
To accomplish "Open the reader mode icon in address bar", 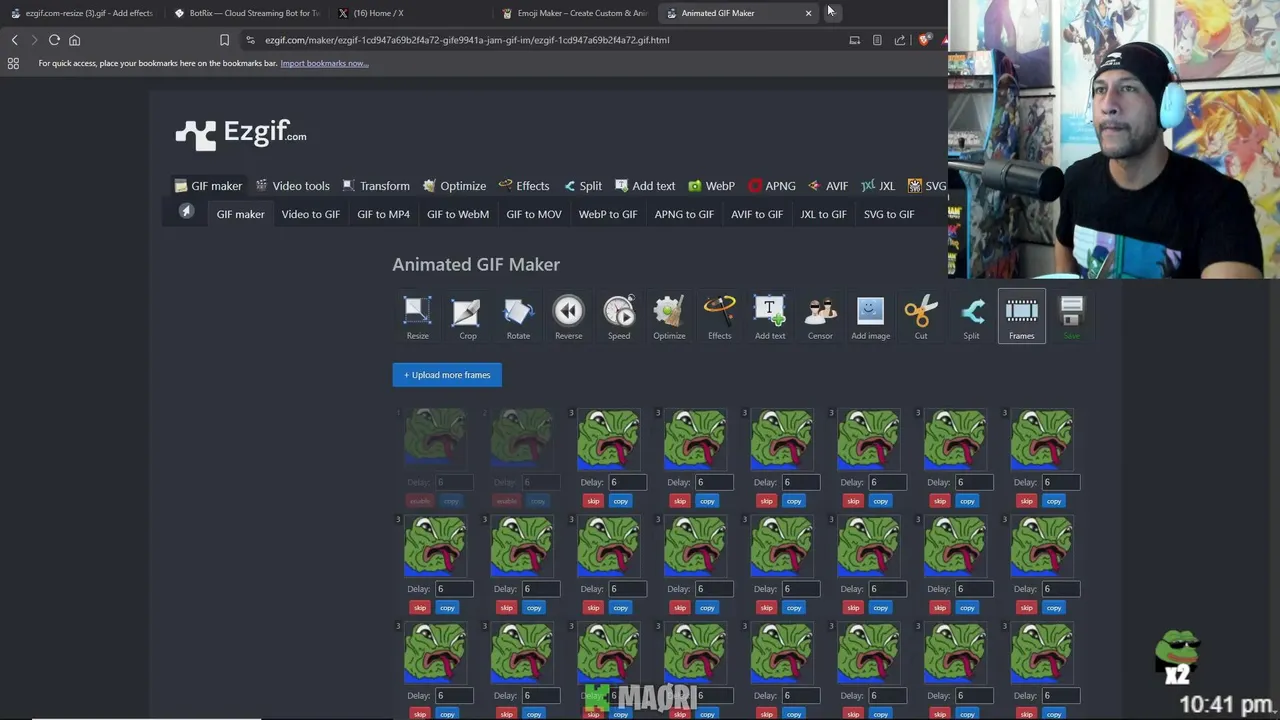I will coord(877,40).
